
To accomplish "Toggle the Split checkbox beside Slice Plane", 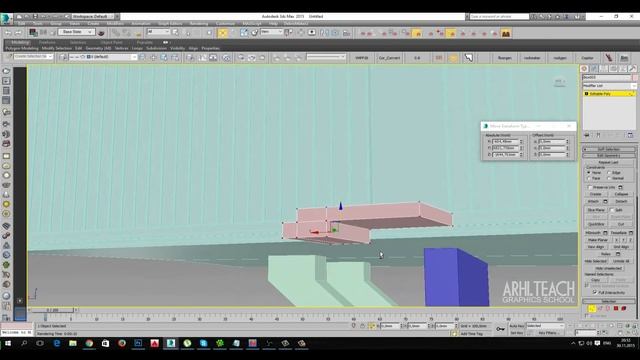I will (x=612, y=210).
